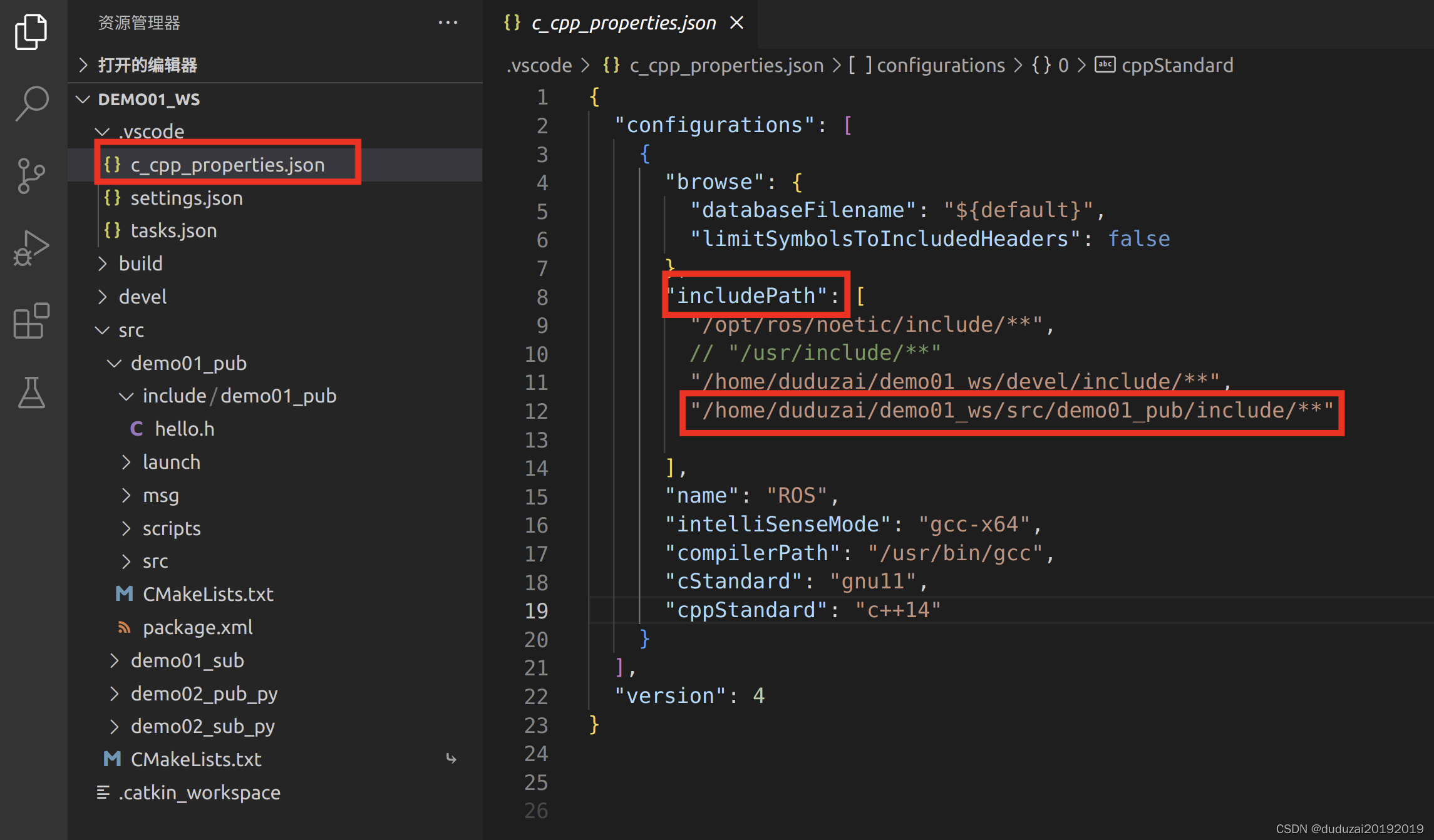Expand the demo01_sub folder

coord(275,660)
